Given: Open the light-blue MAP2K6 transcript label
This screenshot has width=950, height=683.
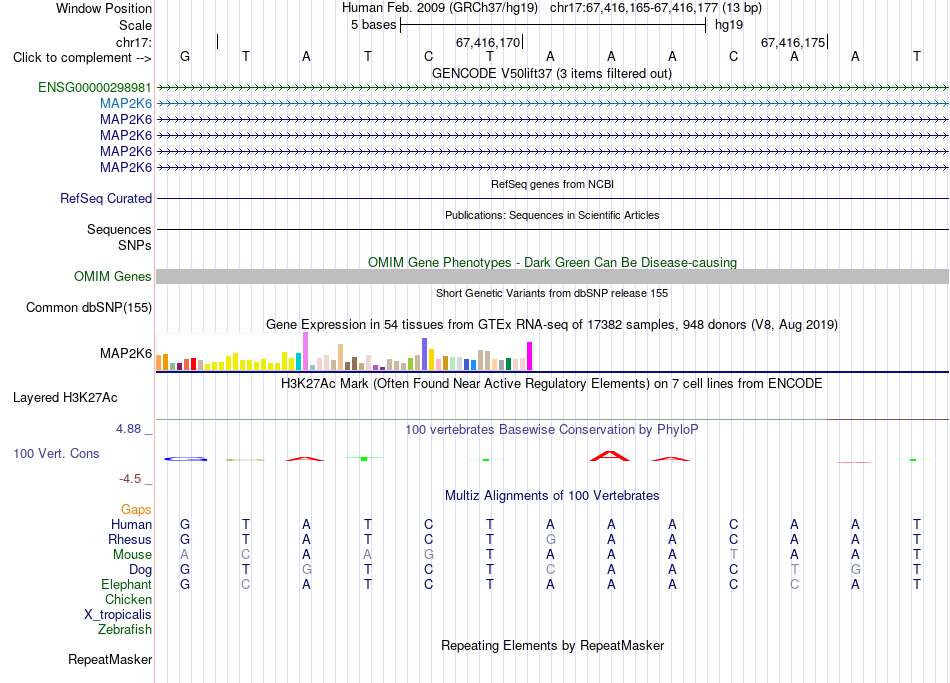Looking at the screenshot, I should point(126,104).
